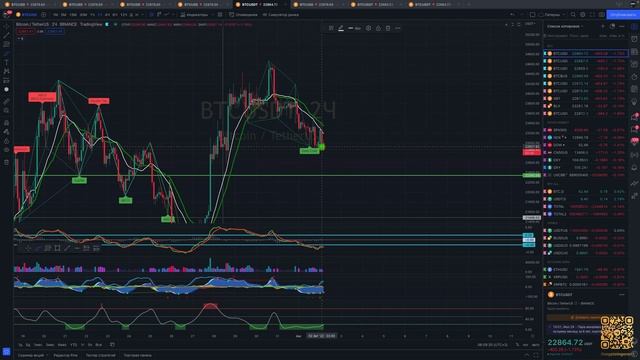The width and height of the screenshot is (640, 360).
Task: Toggle auto scale in chart corner
Action: pos(535,345)
